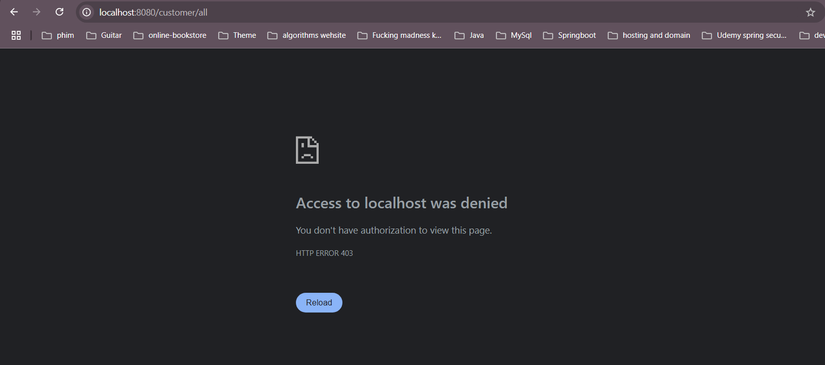Open the MySql bookmark folder
This screenshot has width=825, height=365.
coord(514,35)
